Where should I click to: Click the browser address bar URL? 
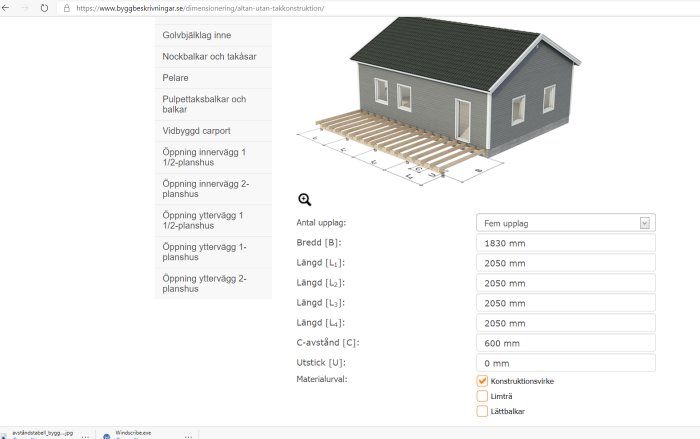200,8
